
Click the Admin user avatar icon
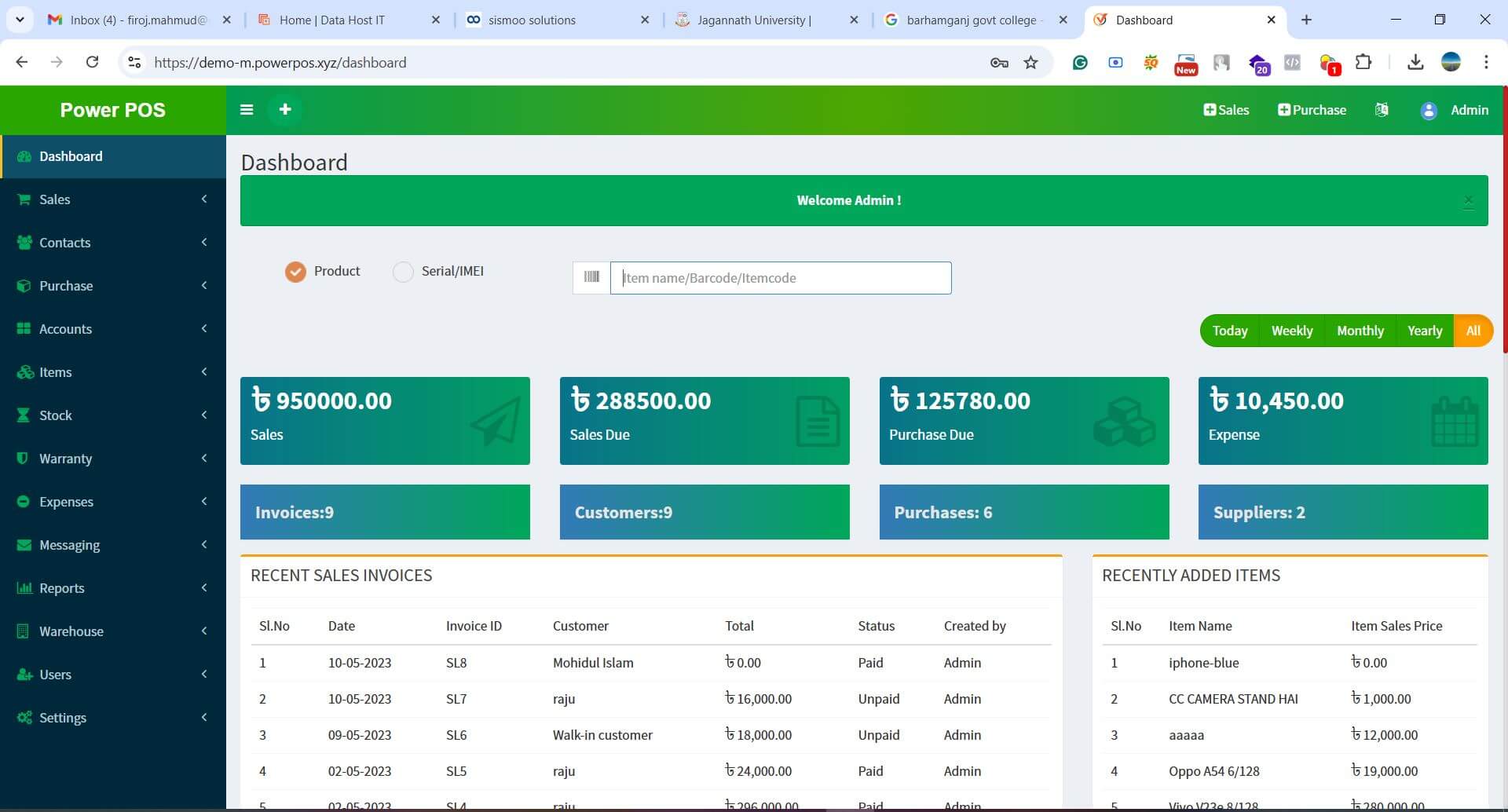[x=1429, y=111]
